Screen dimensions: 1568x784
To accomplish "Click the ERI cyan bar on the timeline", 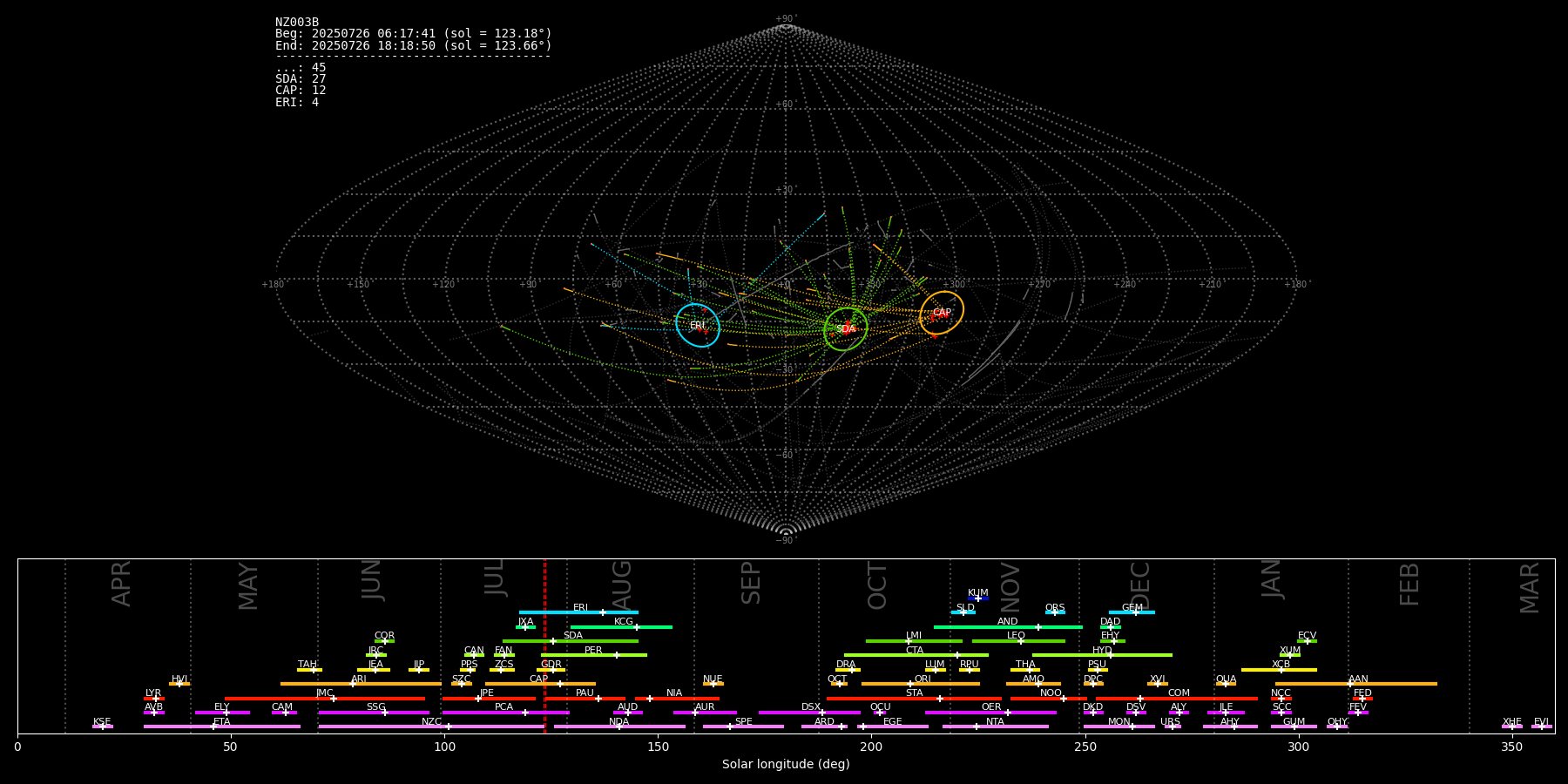I will click(x=578, y=612).
